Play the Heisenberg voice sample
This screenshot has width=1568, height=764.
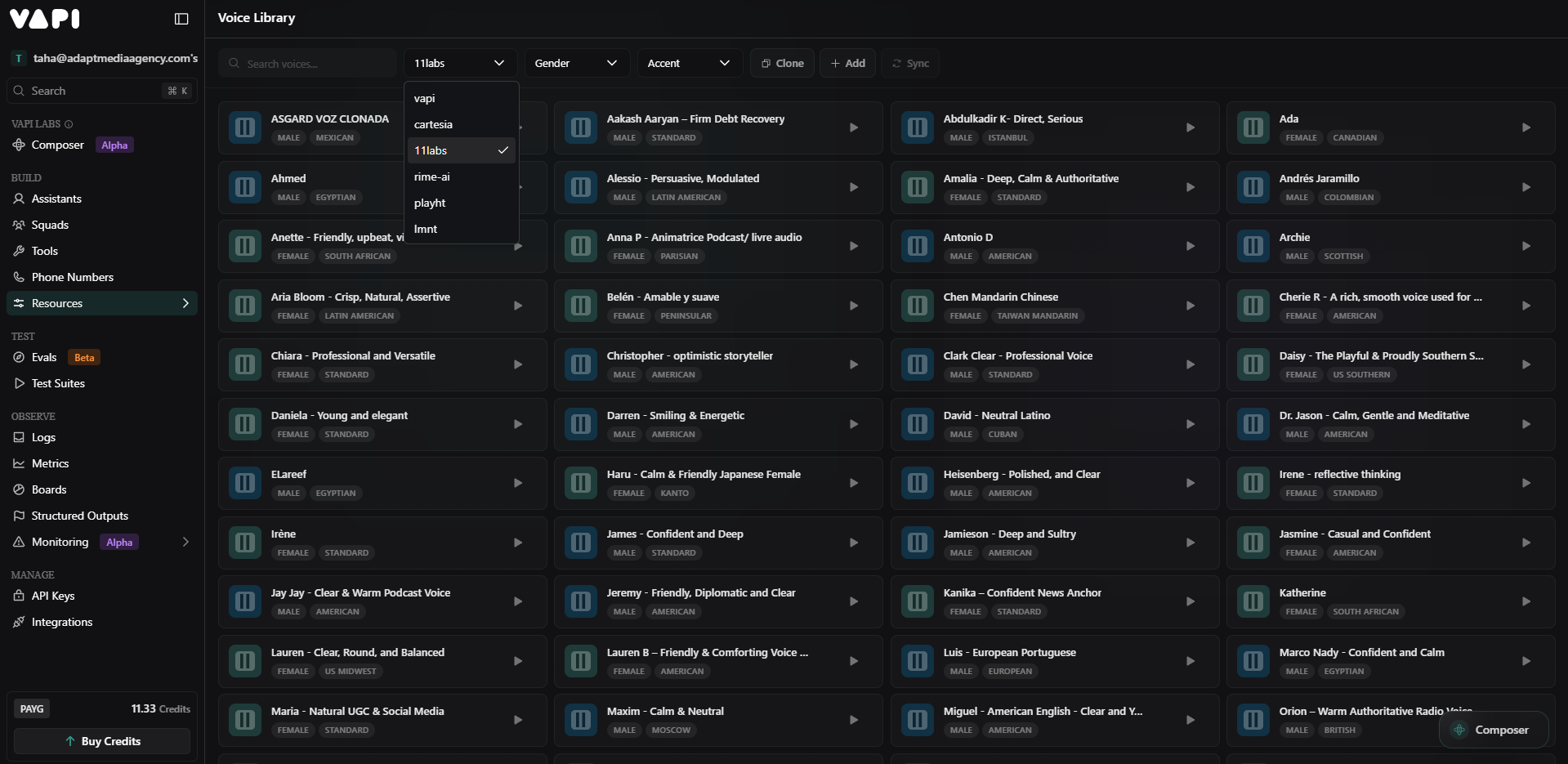coord(1191,483)
